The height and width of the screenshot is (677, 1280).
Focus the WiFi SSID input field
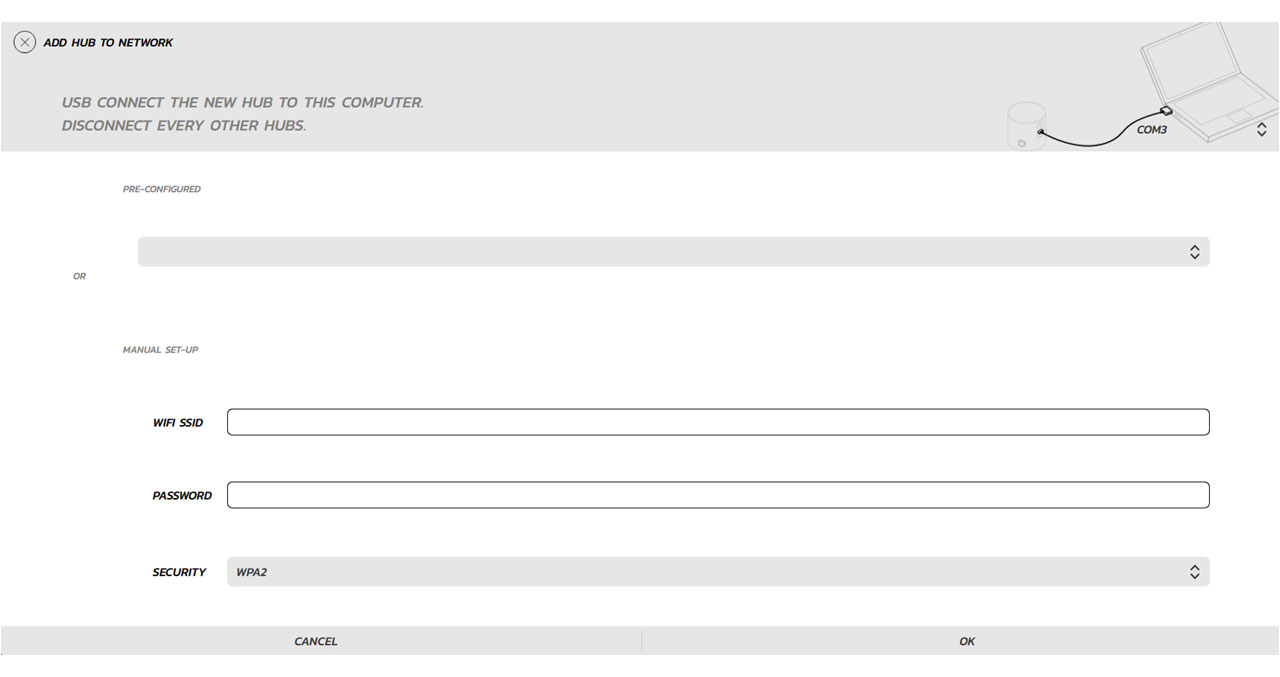(718, 422)
